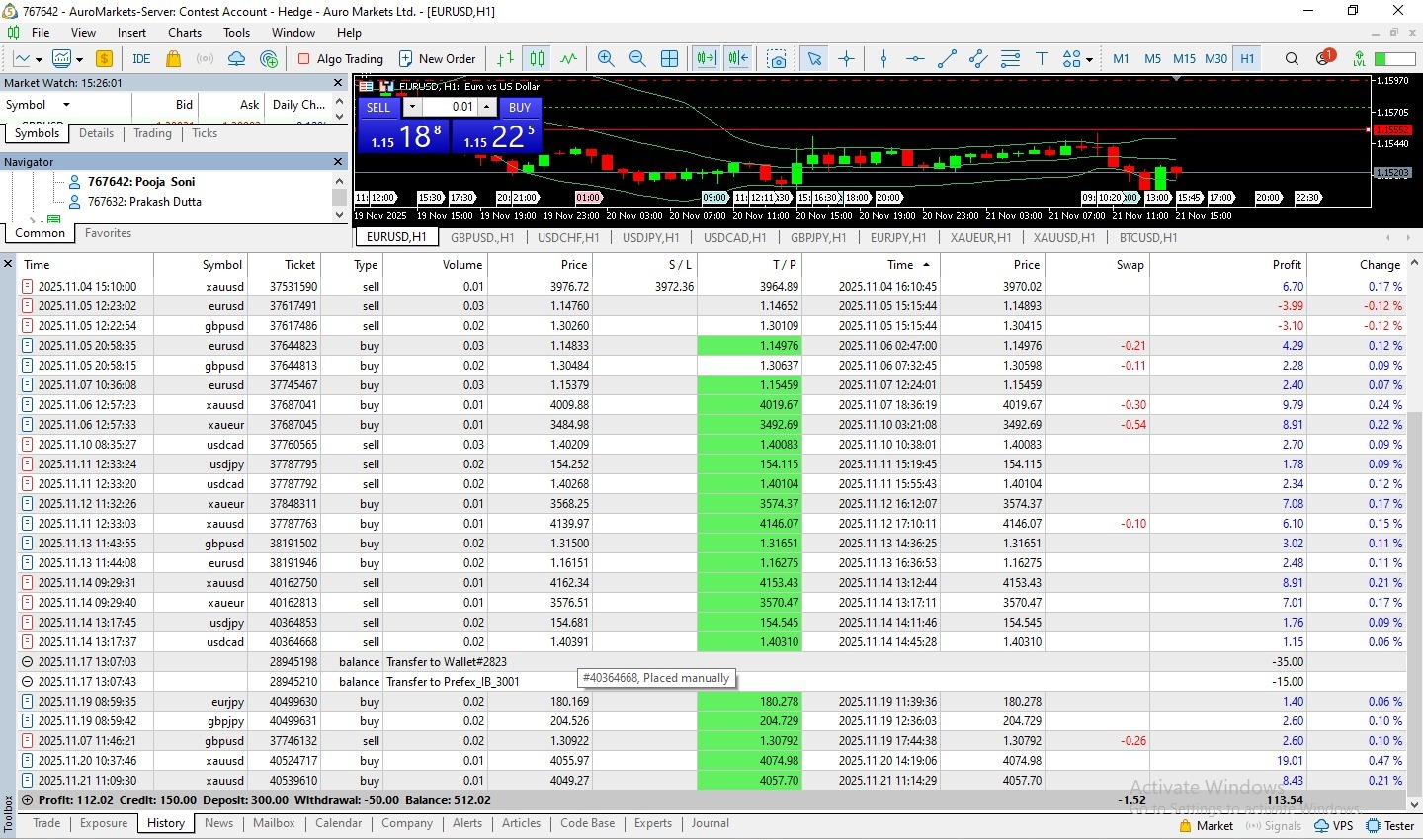The height and width of the screenshot is (840, 1423).
Task: Toggle the Algo Trading button
Action: 340,59
